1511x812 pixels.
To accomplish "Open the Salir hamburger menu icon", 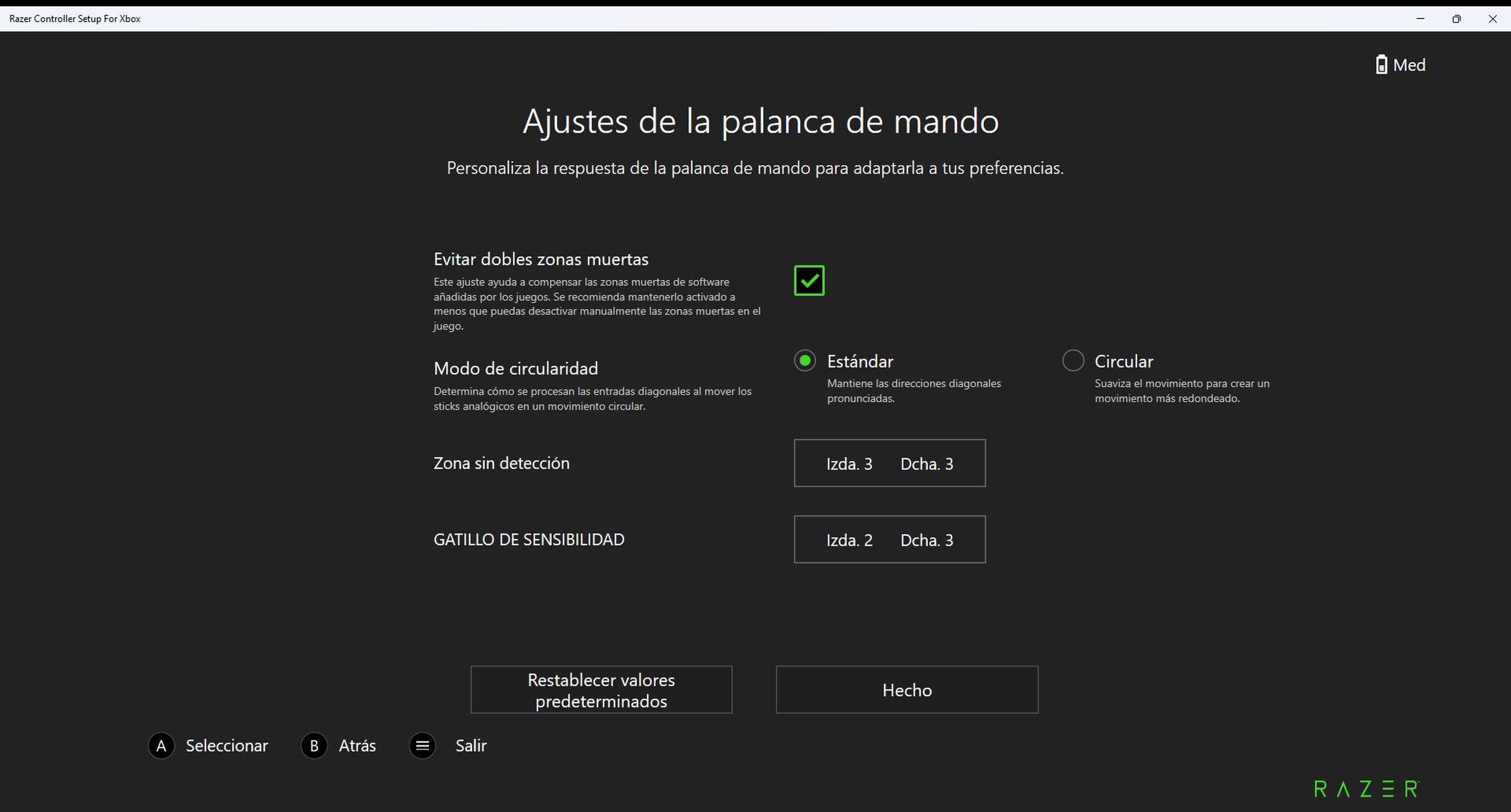I will coord(422,745).
